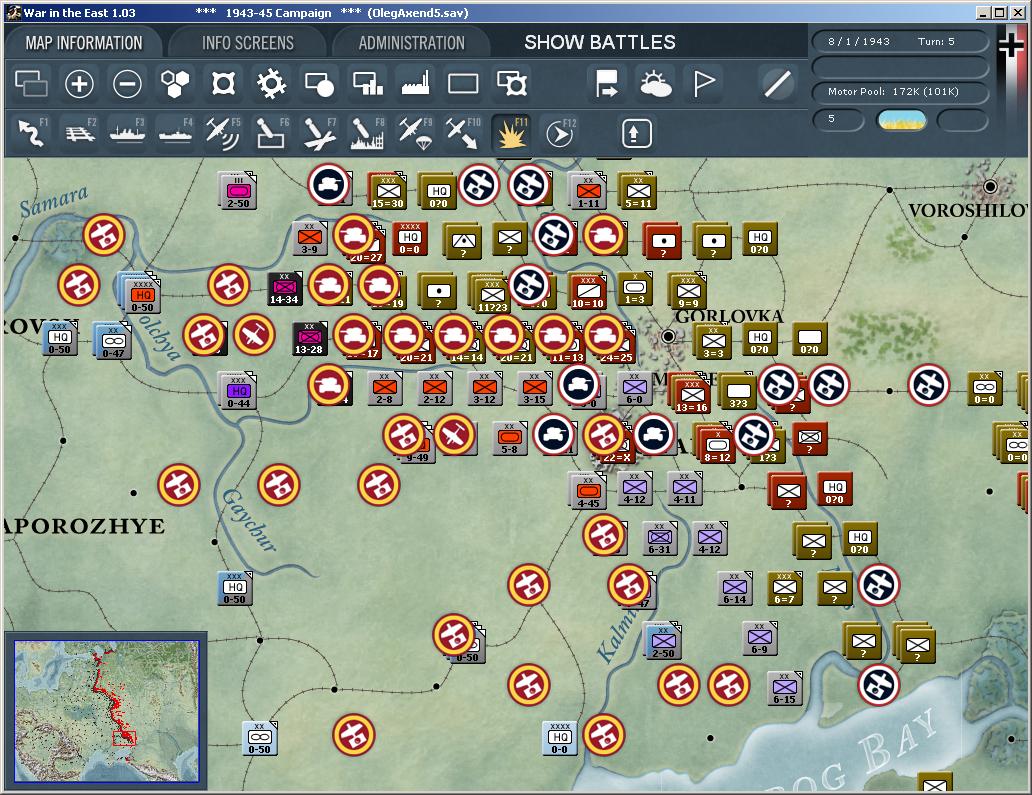Click the unit counter with bar chart icon
Image resolution: width=1032 pixels, height=795 pixels.
point(367,84)
